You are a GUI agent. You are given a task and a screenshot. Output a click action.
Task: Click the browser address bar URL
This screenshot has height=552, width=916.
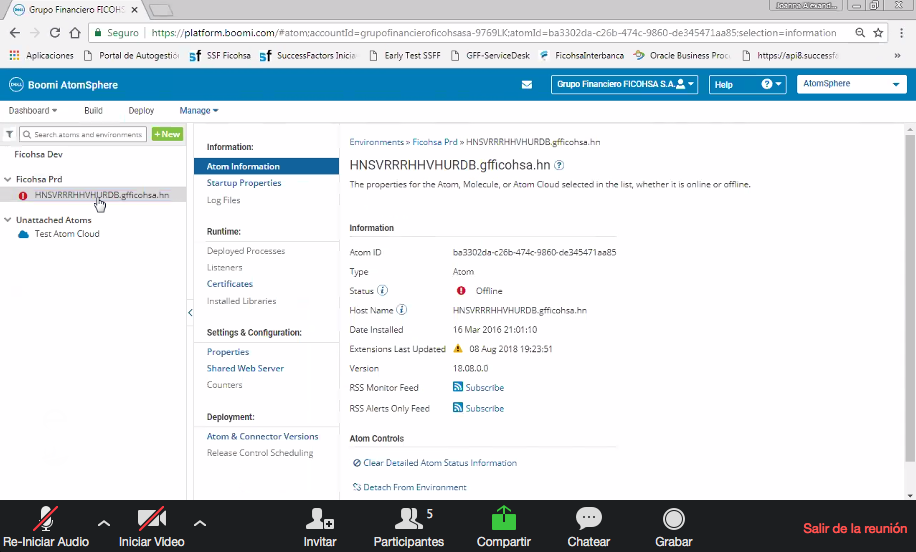point(494,33)
